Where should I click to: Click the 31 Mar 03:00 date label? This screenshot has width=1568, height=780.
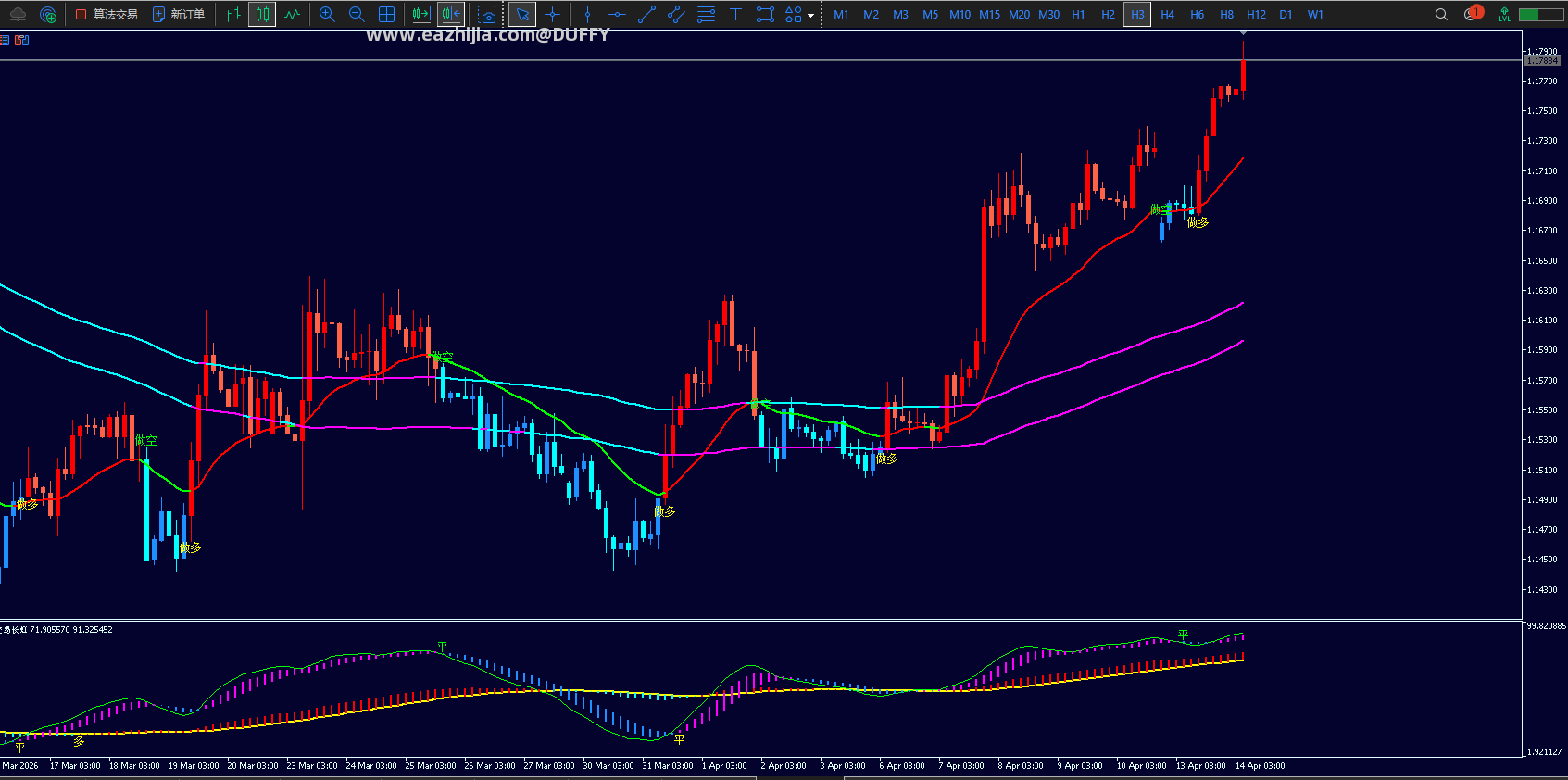668,766
